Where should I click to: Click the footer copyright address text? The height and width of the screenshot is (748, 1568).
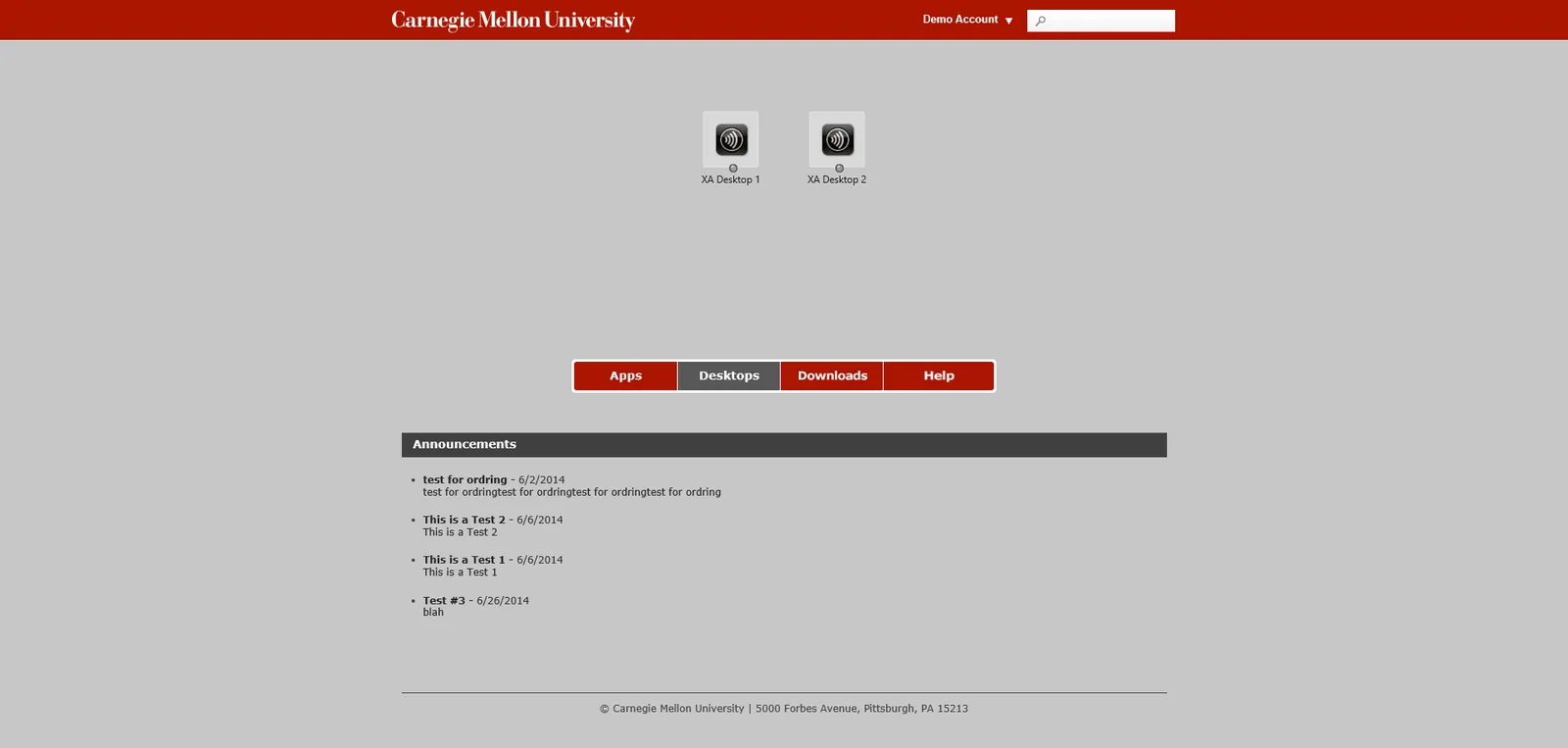click(x=784, y=709)
